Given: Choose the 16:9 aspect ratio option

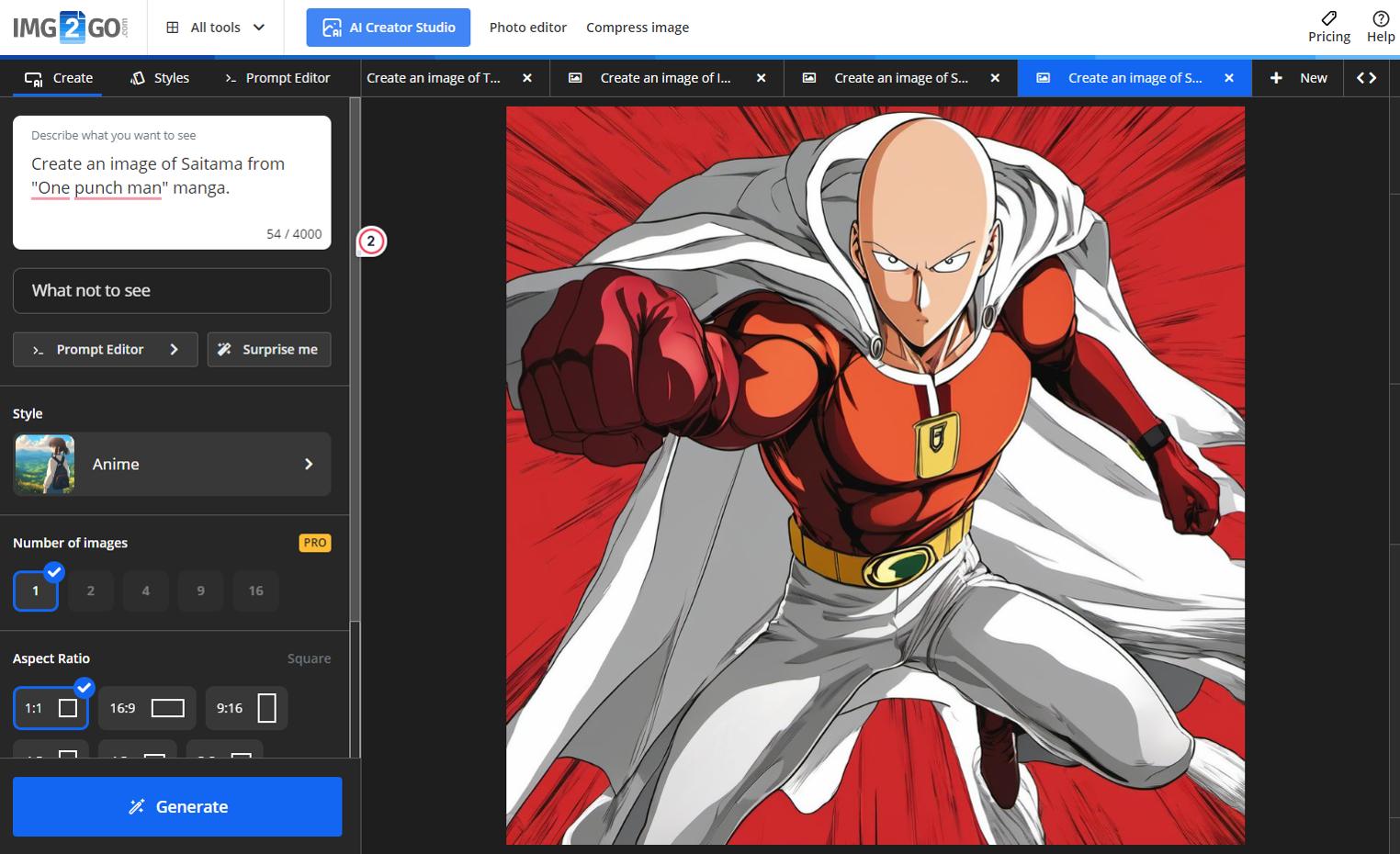Looking at the screenshot, I should pyautogui.click(x=147, y=707).
